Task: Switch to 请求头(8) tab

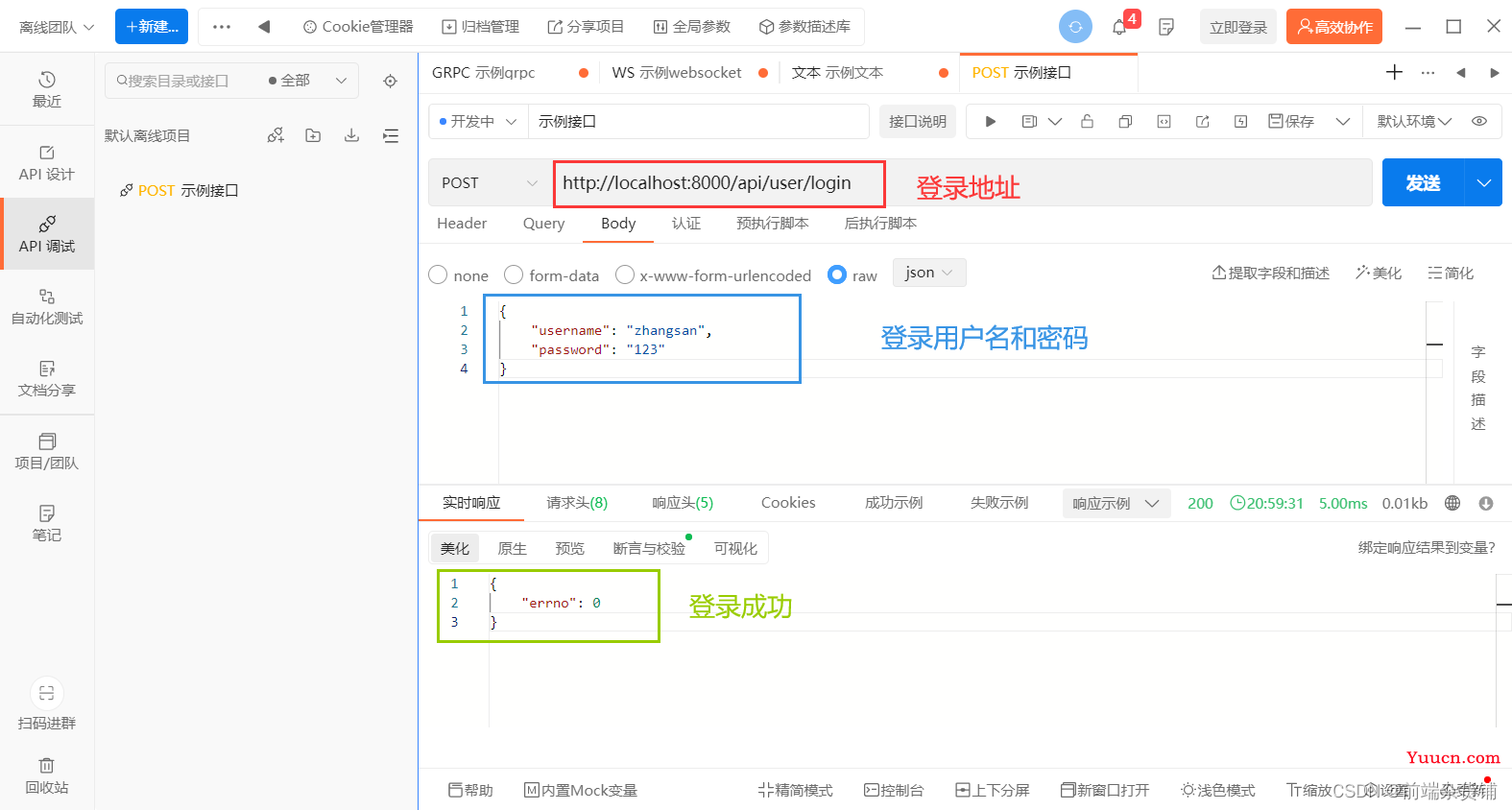Action: click(x=576, y=503)
